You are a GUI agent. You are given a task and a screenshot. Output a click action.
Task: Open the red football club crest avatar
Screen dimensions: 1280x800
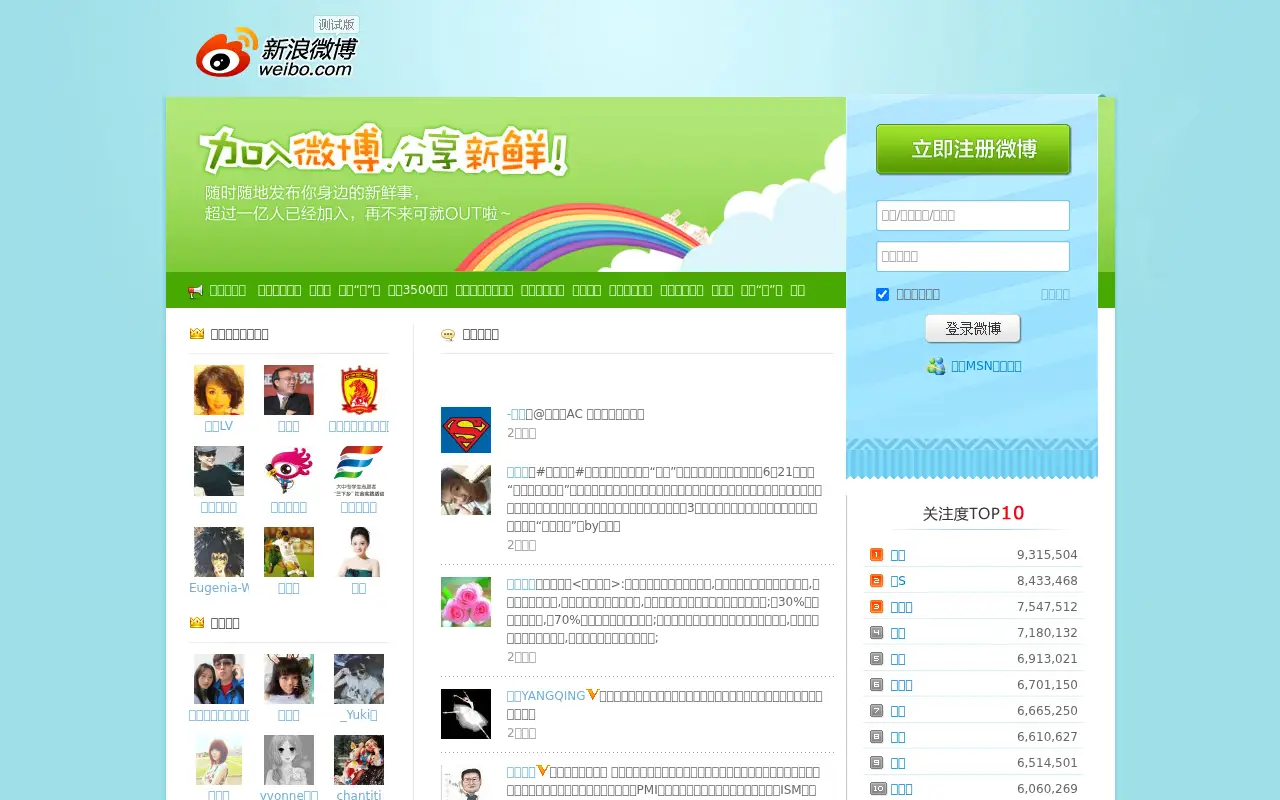coord(359,390)
